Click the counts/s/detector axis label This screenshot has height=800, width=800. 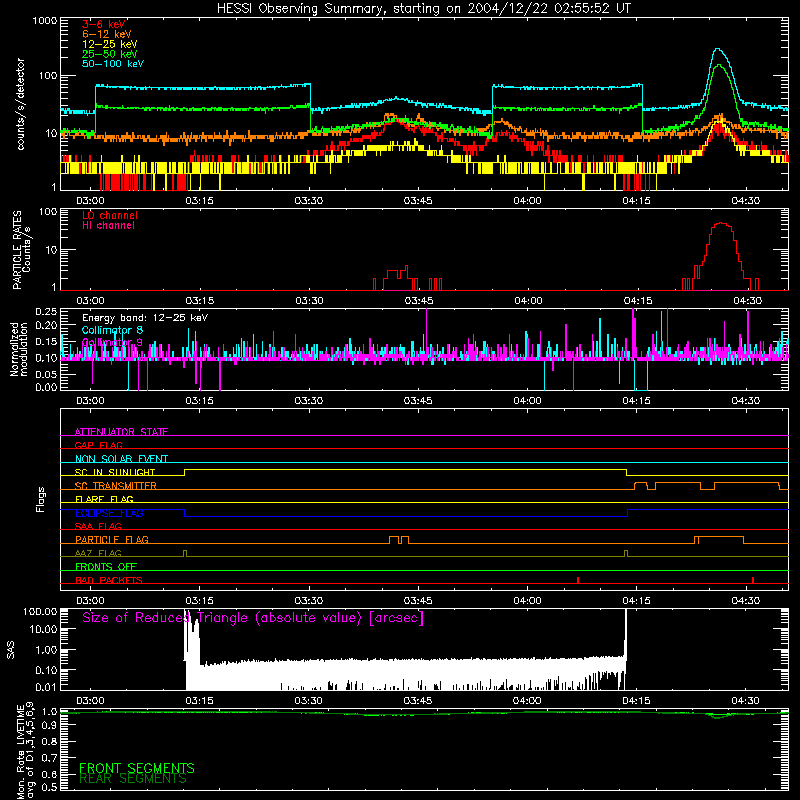point(20,104)
